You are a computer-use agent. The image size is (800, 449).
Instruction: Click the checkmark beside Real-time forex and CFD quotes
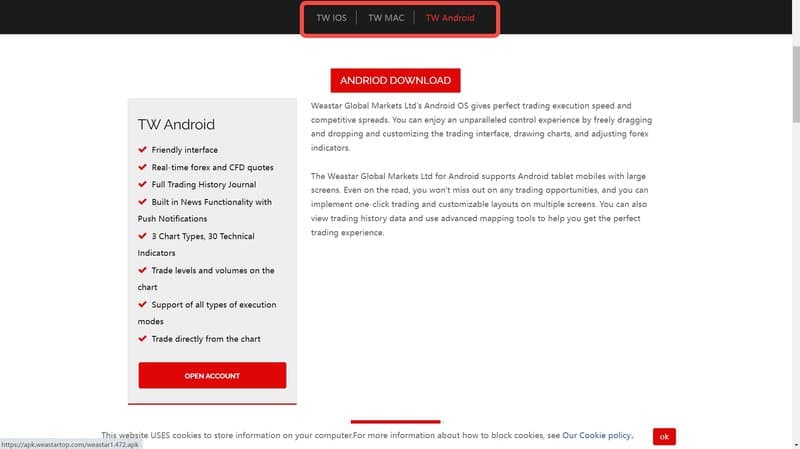coord(142,167)
